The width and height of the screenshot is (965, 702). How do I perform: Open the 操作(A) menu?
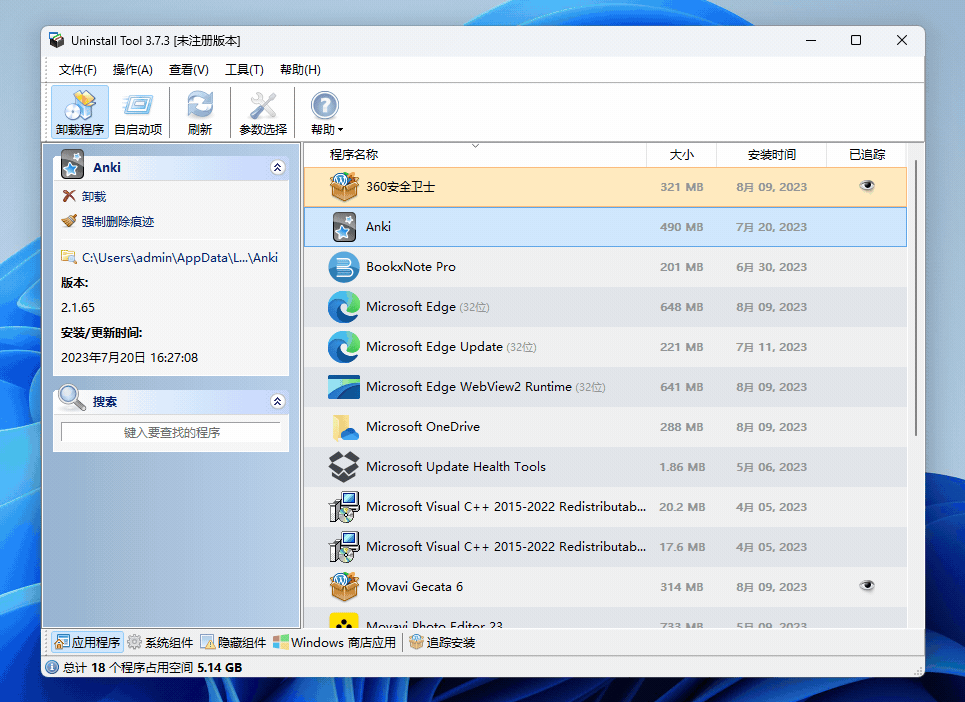(x=131, y=69)
